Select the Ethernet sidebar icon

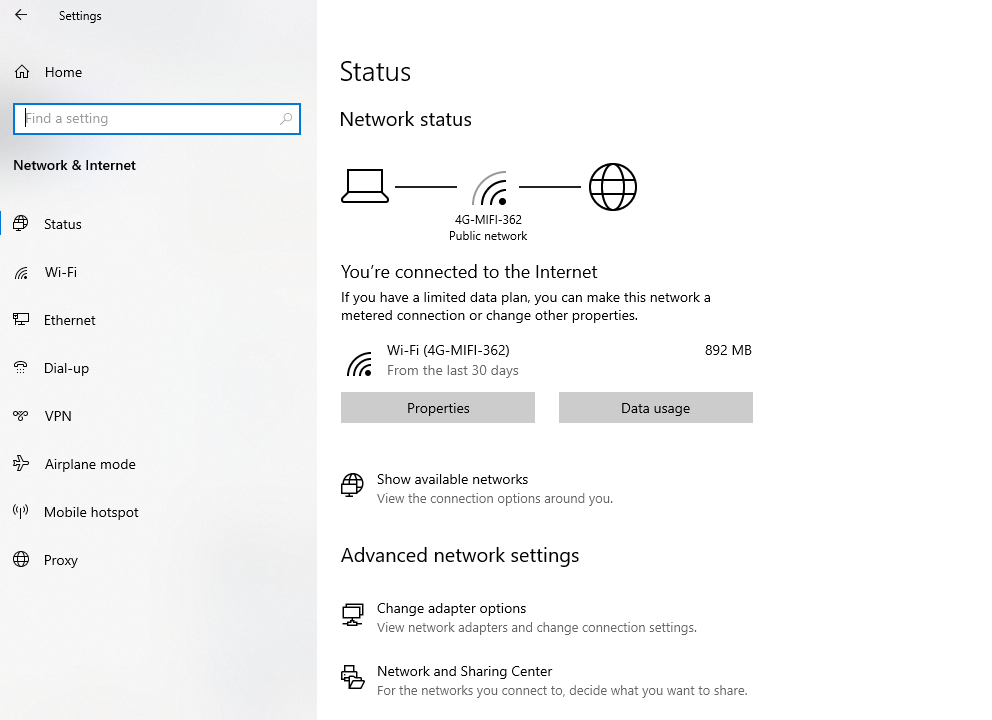[21, 320]
